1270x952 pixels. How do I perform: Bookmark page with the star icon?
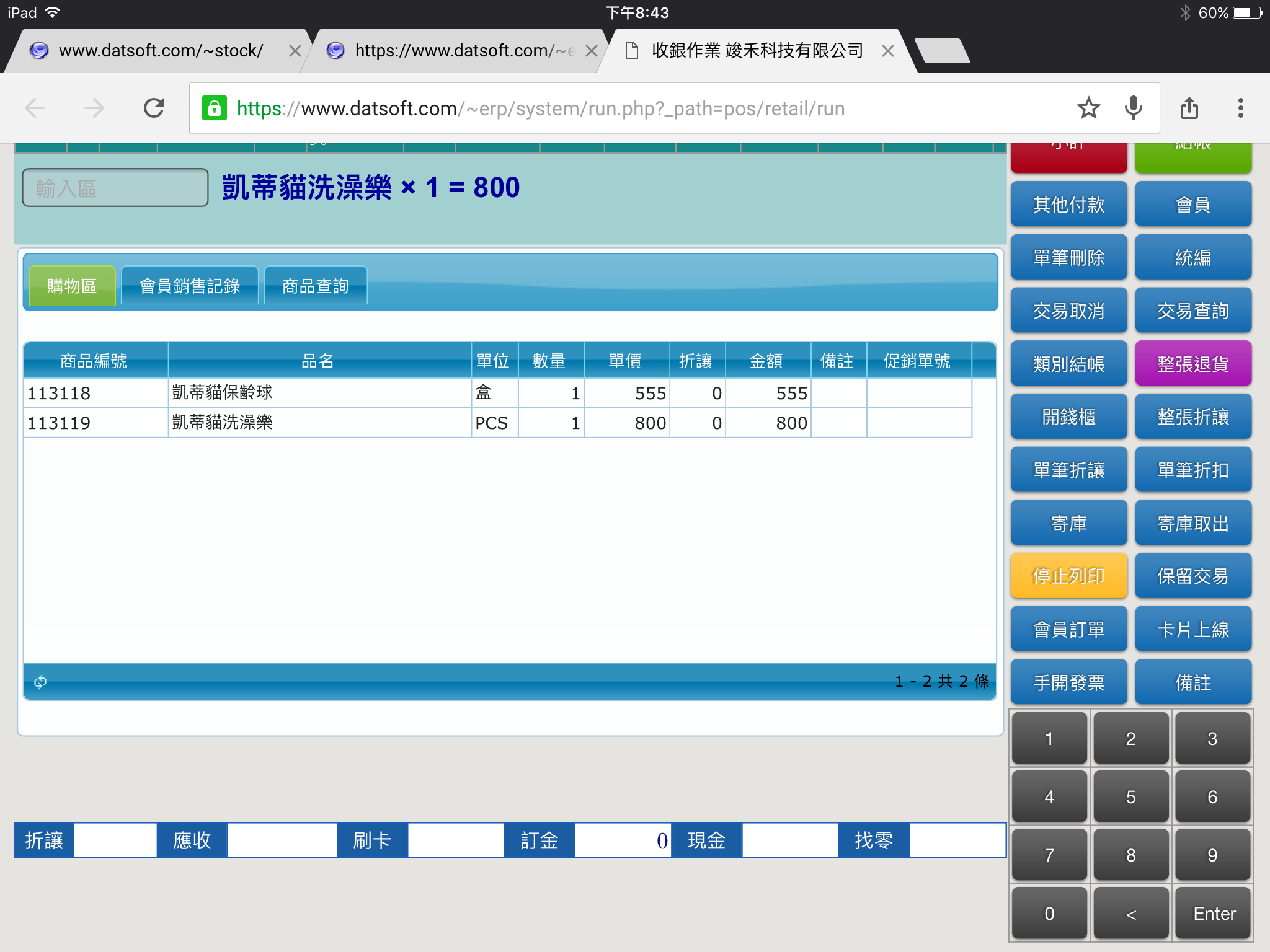1088,108
